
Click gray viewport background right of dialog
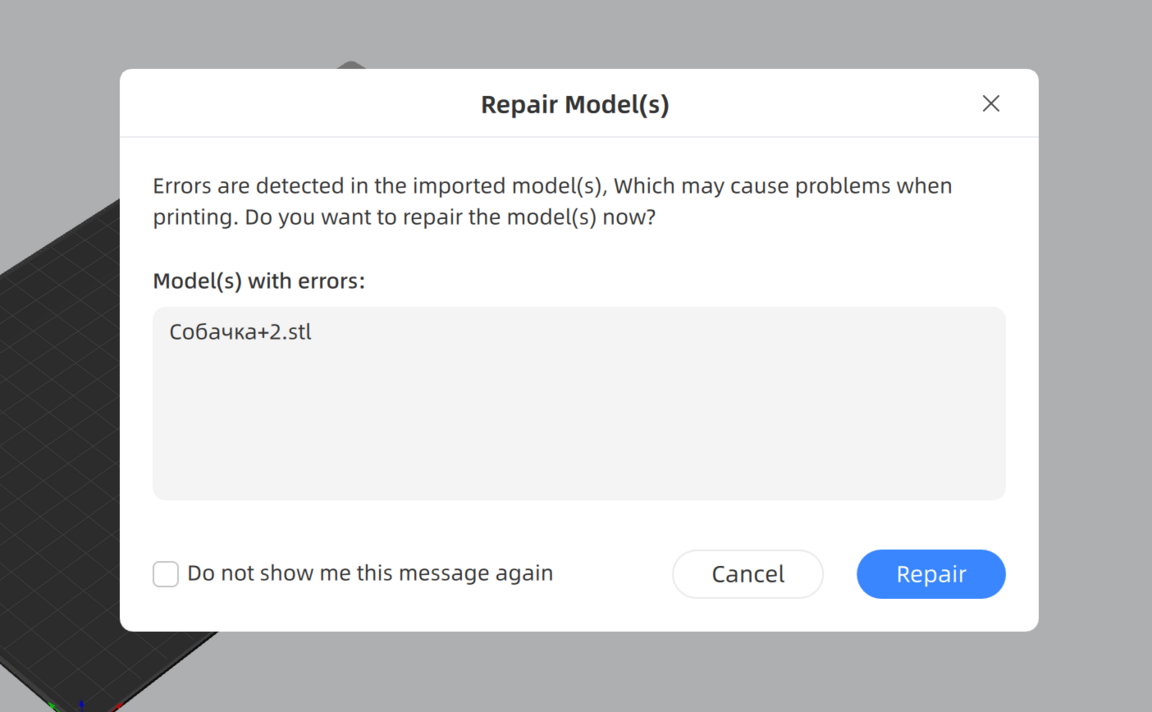point(1095,350)
